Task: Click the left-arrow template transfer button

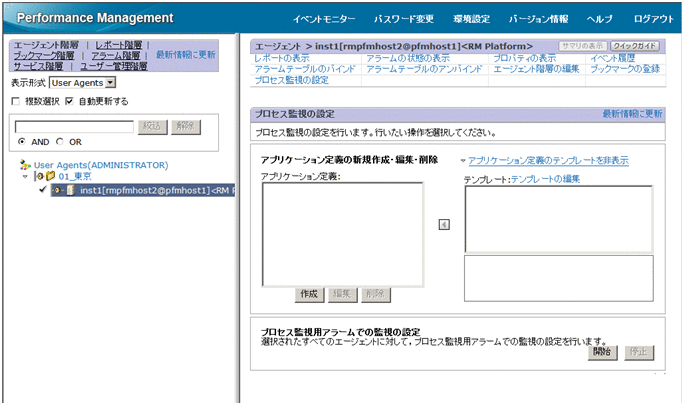Action: [x=444, y=224]
